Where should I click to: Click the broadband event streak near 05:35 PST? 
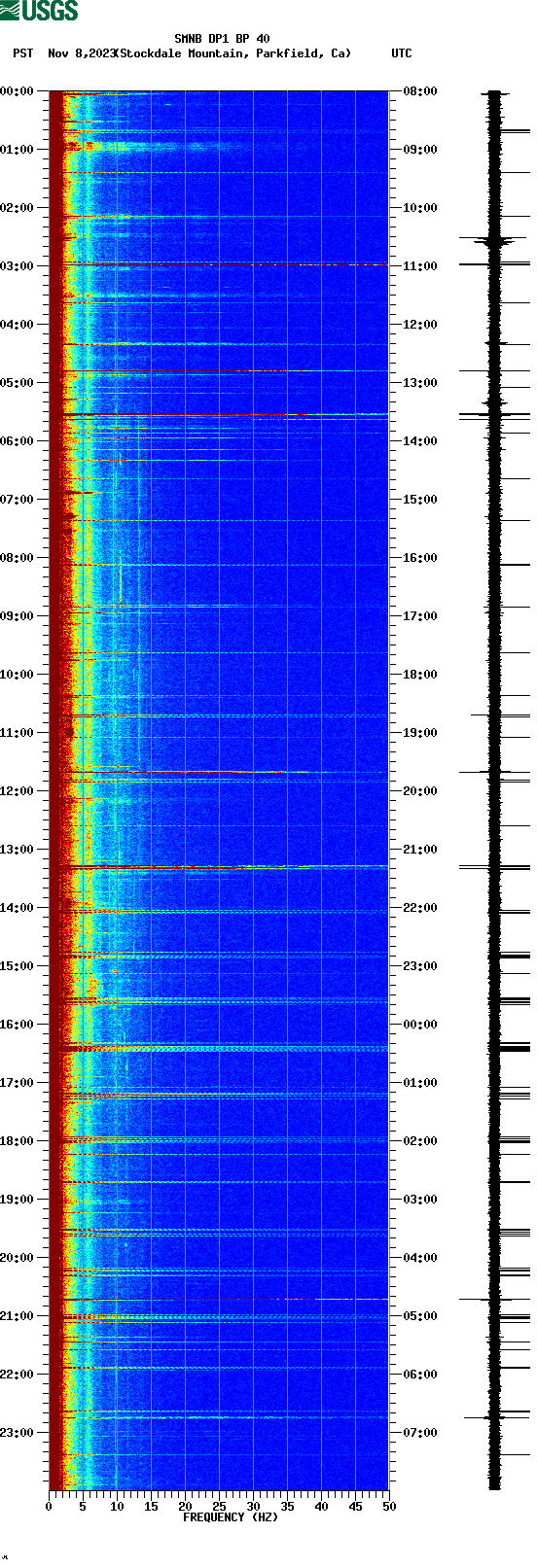(x=219, y=415)
